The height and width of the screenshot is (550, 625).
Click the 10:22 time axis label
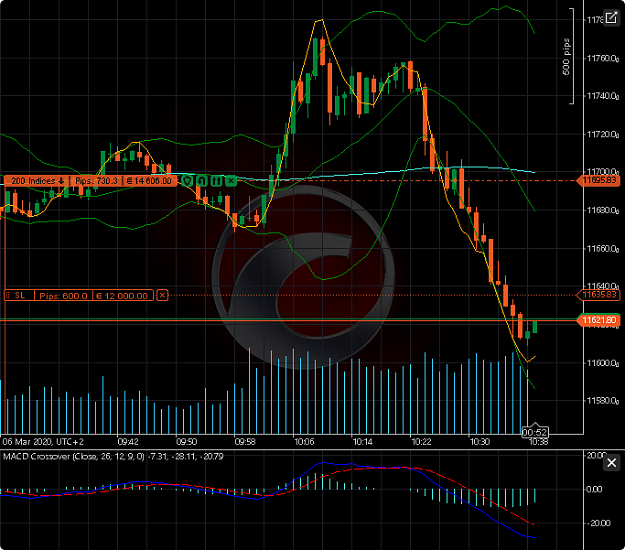(x=421, y=442)
